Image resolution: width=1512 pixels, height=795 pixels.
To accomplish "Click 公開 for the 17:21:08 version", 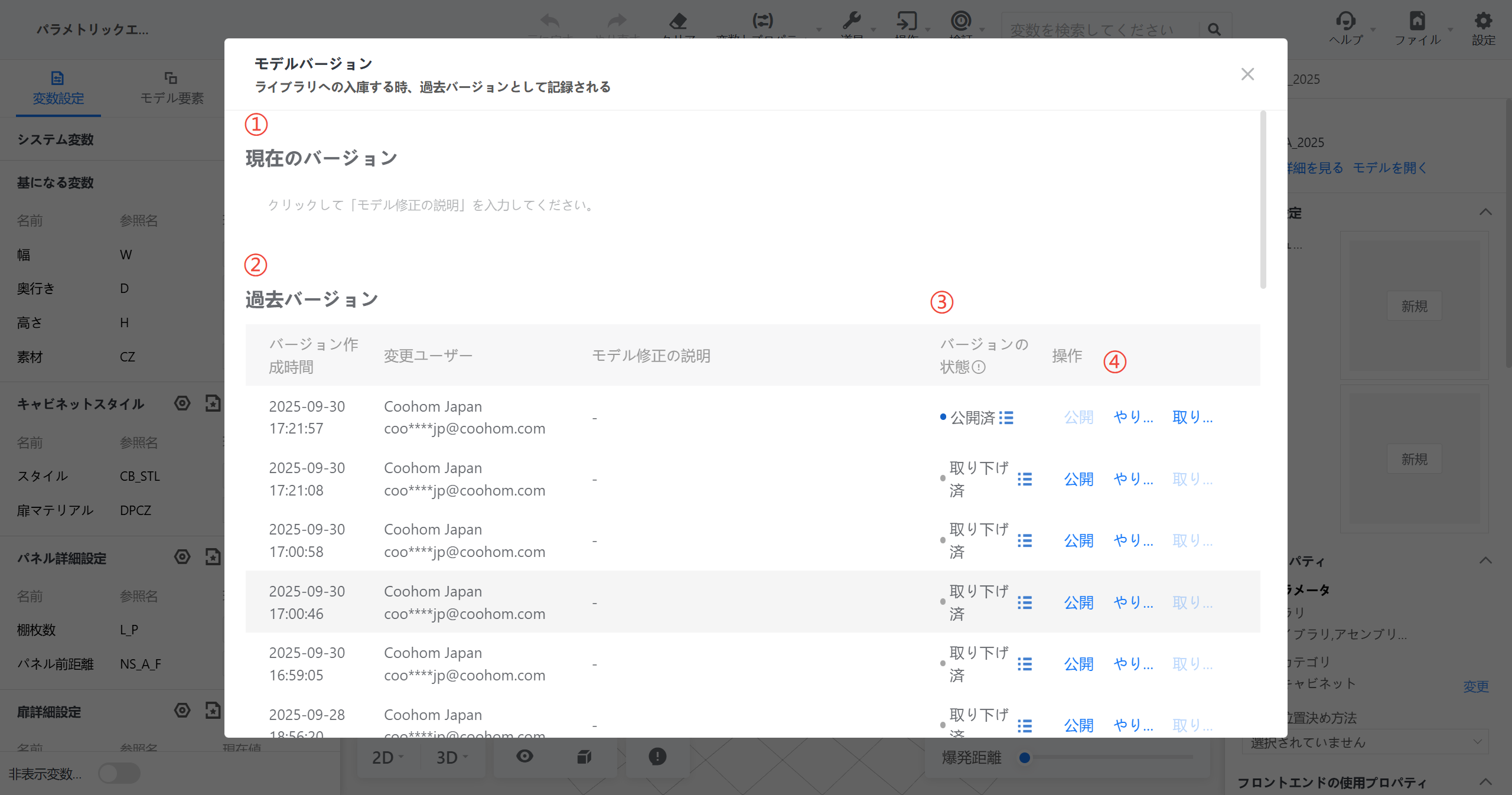I will pyautogui.click(x=1078, y=479).
